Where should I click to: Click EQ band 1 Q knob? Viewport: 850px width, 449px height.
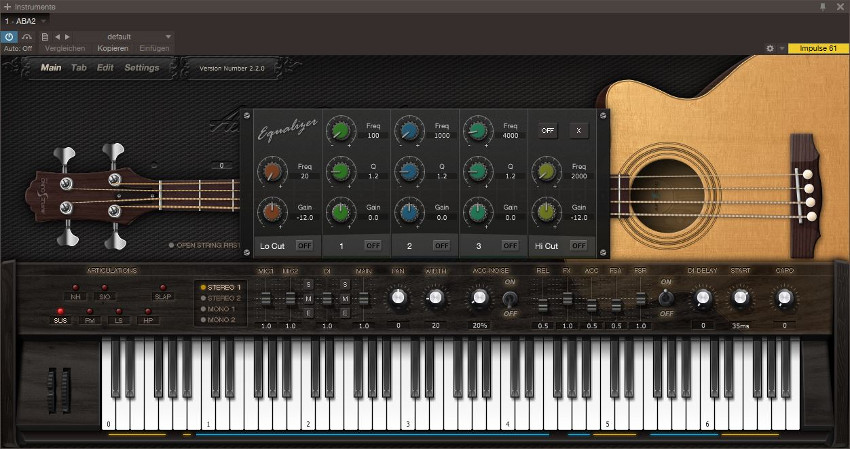[x=340, y=171]
